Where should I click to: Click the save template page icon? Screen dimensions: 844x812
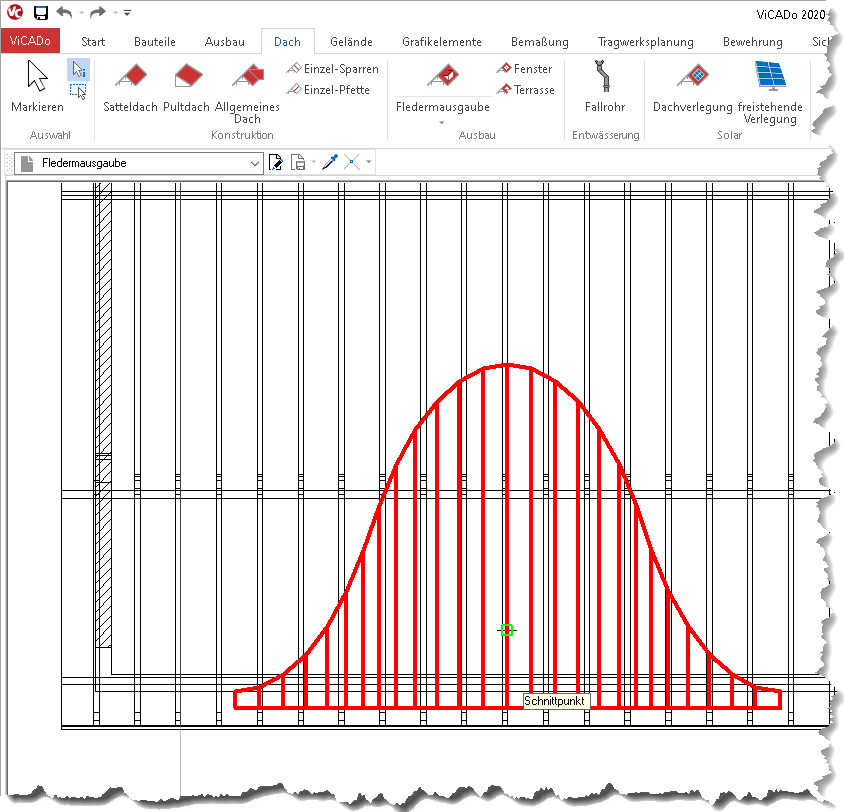coord(298,163)
